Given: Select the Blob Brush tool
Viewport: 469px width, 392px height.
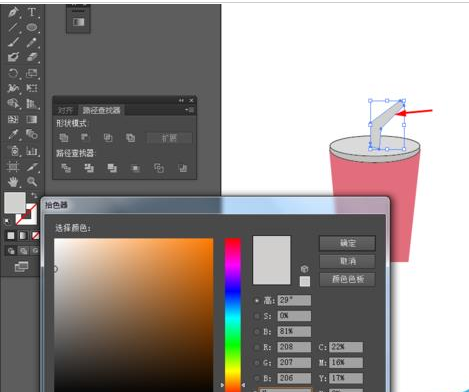Looking at the screenshot, I should click(13, 57).
